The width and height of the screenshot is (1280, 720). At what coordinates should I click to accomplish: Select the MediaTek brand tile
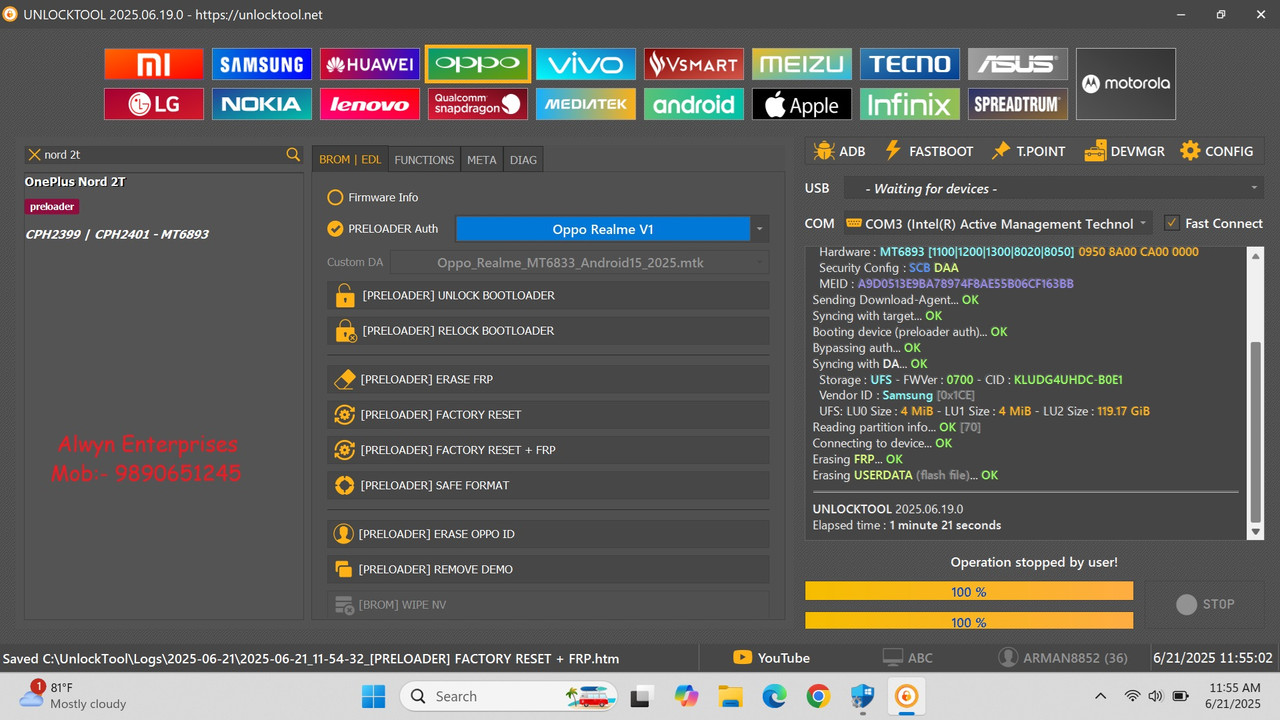586,104
